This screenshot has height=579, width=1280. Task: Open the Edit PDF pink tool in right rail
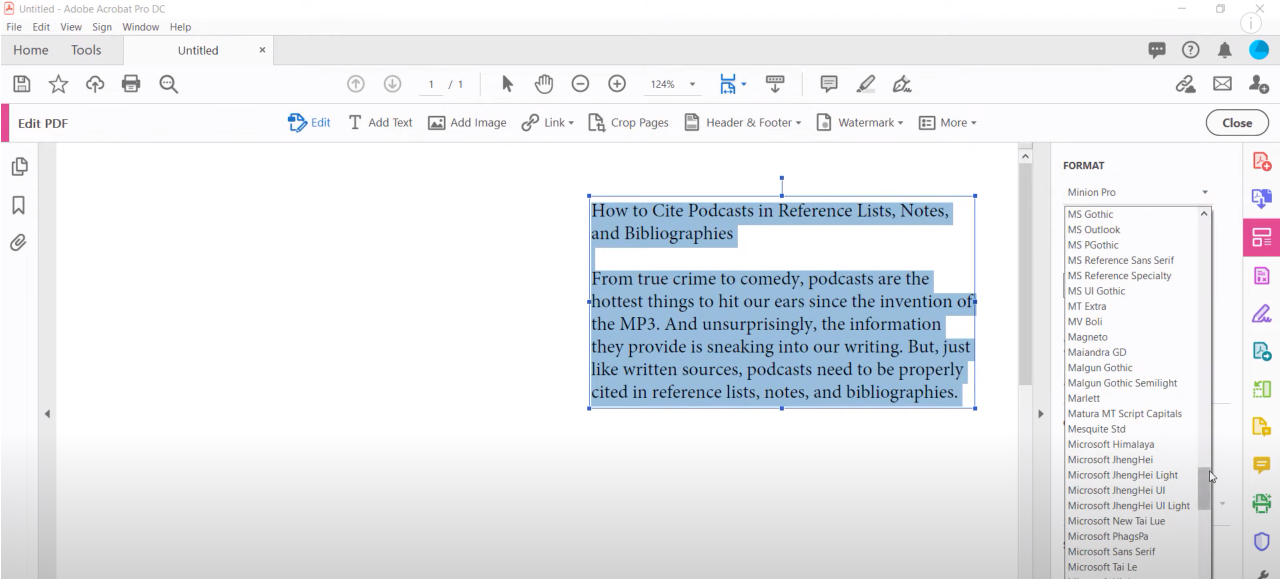coord(1262,237)
